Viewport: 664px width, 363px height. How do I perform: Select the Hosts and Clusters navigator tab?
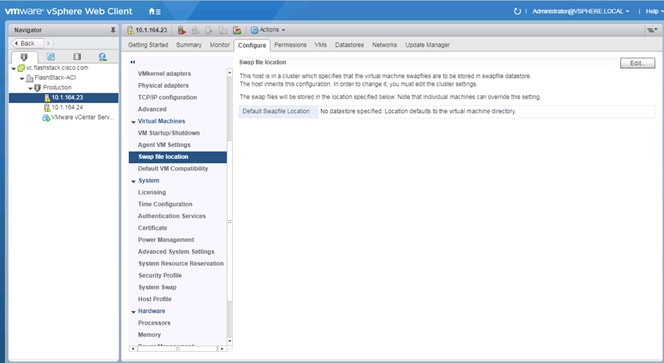point(24,57)
